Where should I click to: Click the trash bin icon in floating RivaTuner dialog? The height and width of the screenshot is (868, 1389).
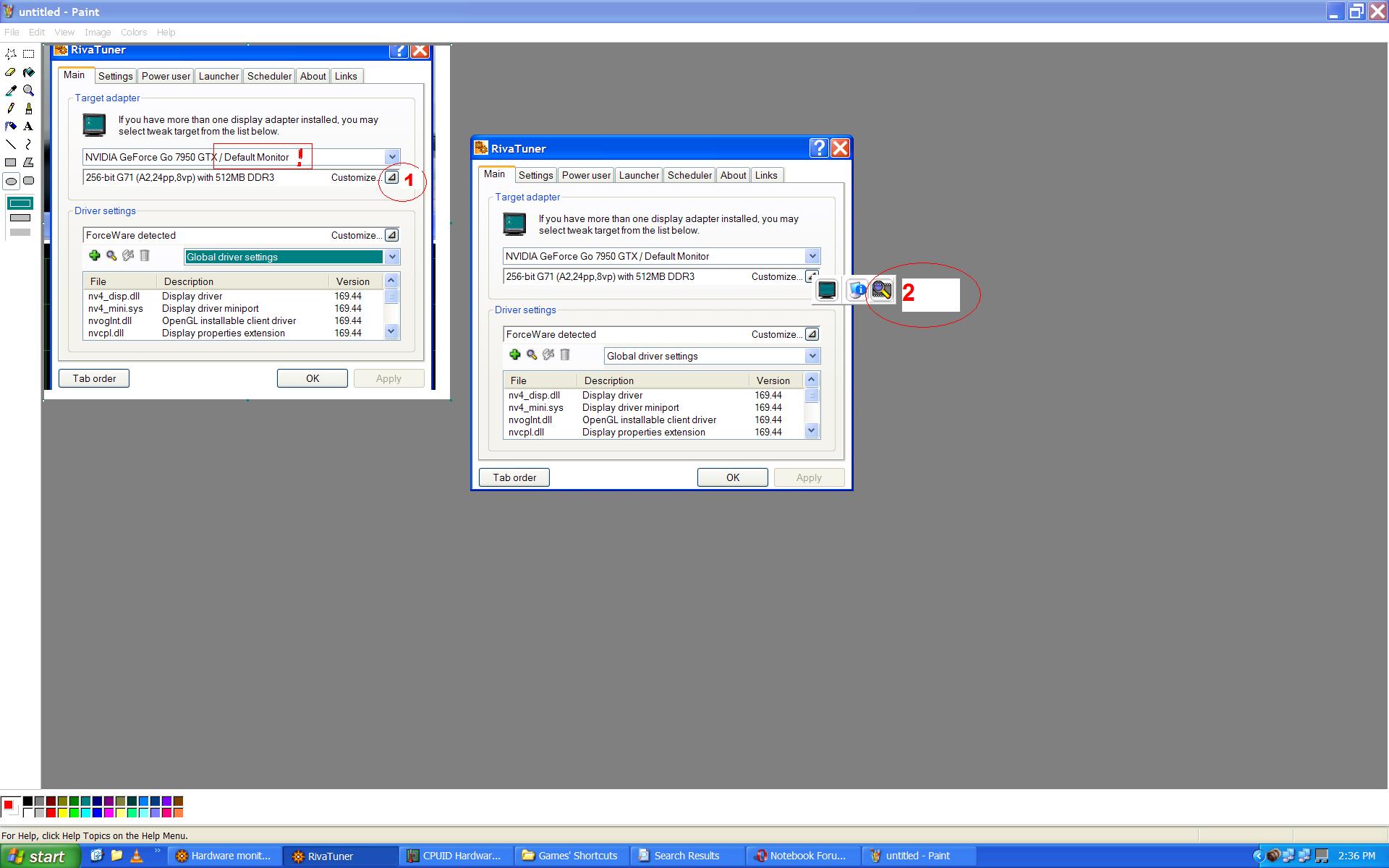tap(565, 354)
